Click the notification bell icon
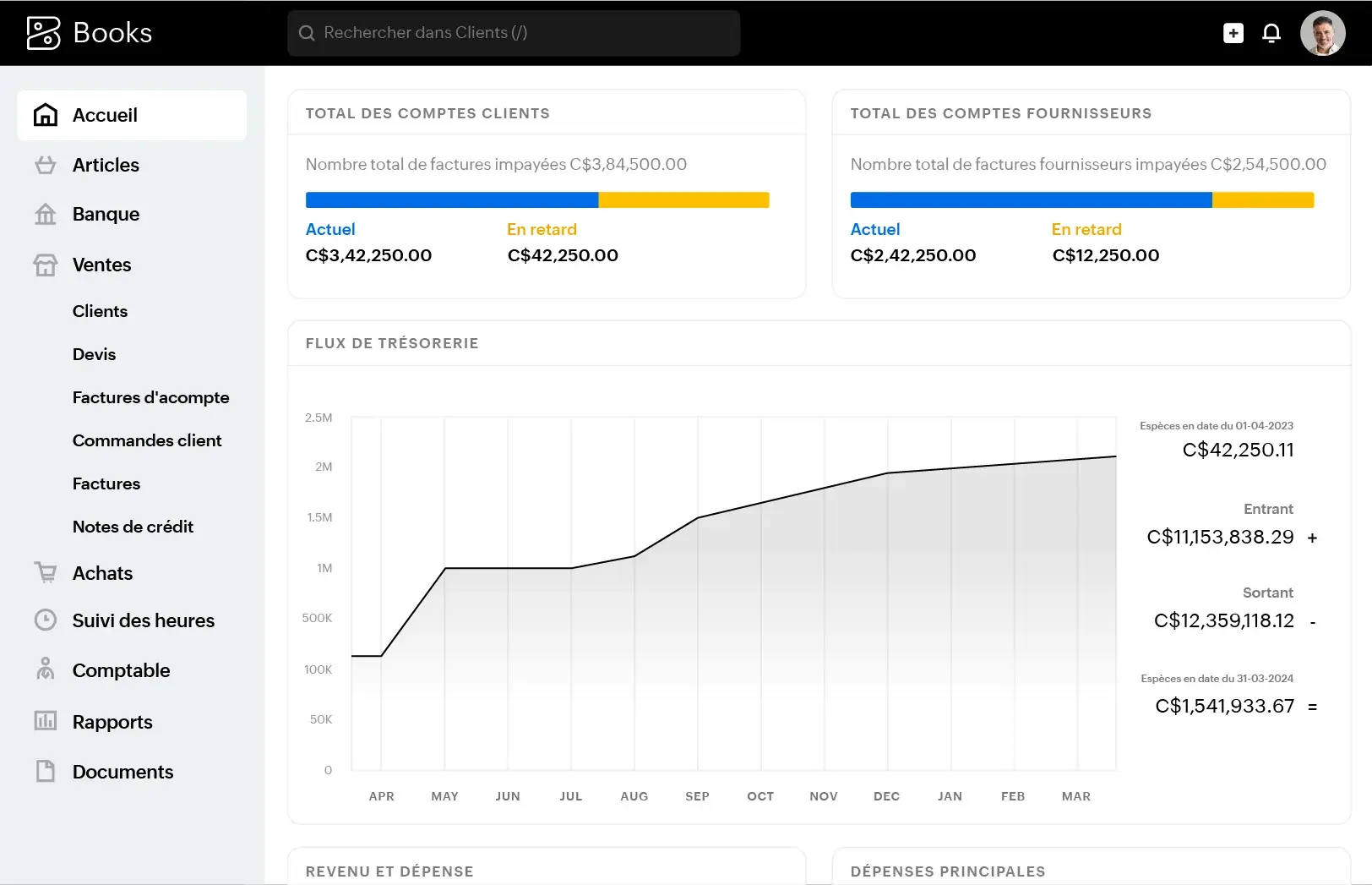The image size is (1372, 885). (x=1271, y=33)
